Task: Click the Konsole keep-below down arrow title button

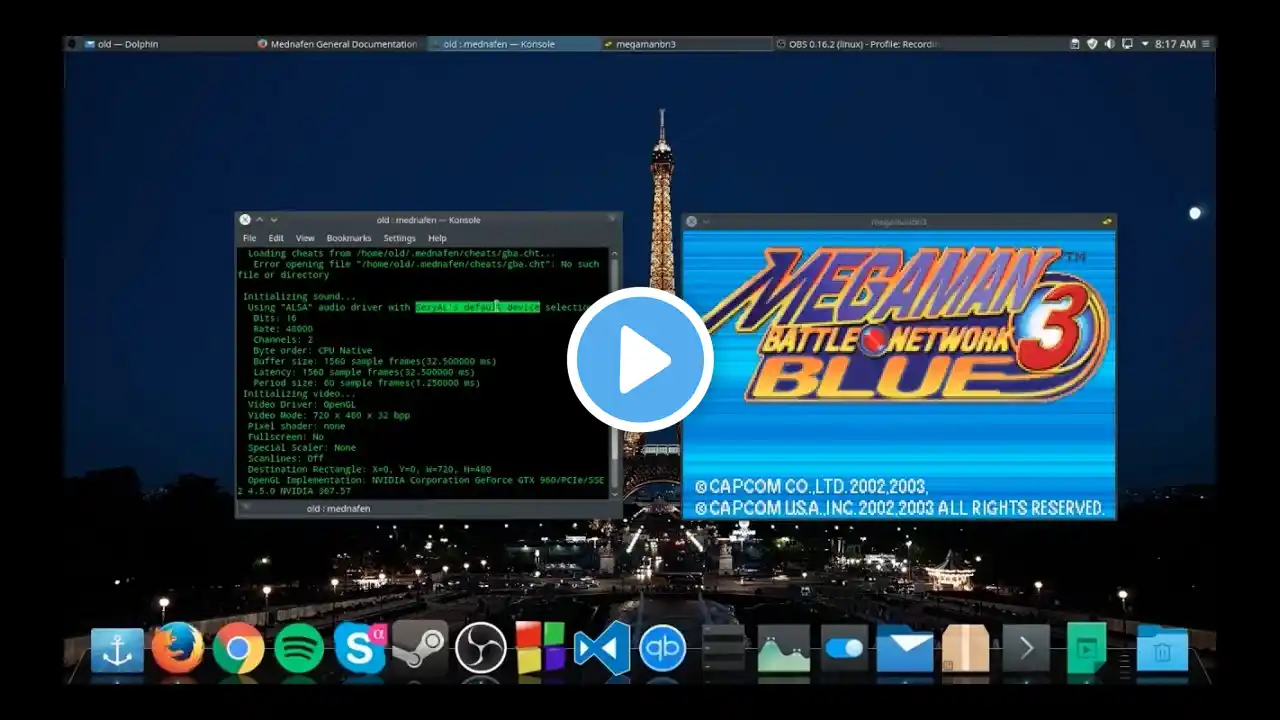Action: pos(274,220)
